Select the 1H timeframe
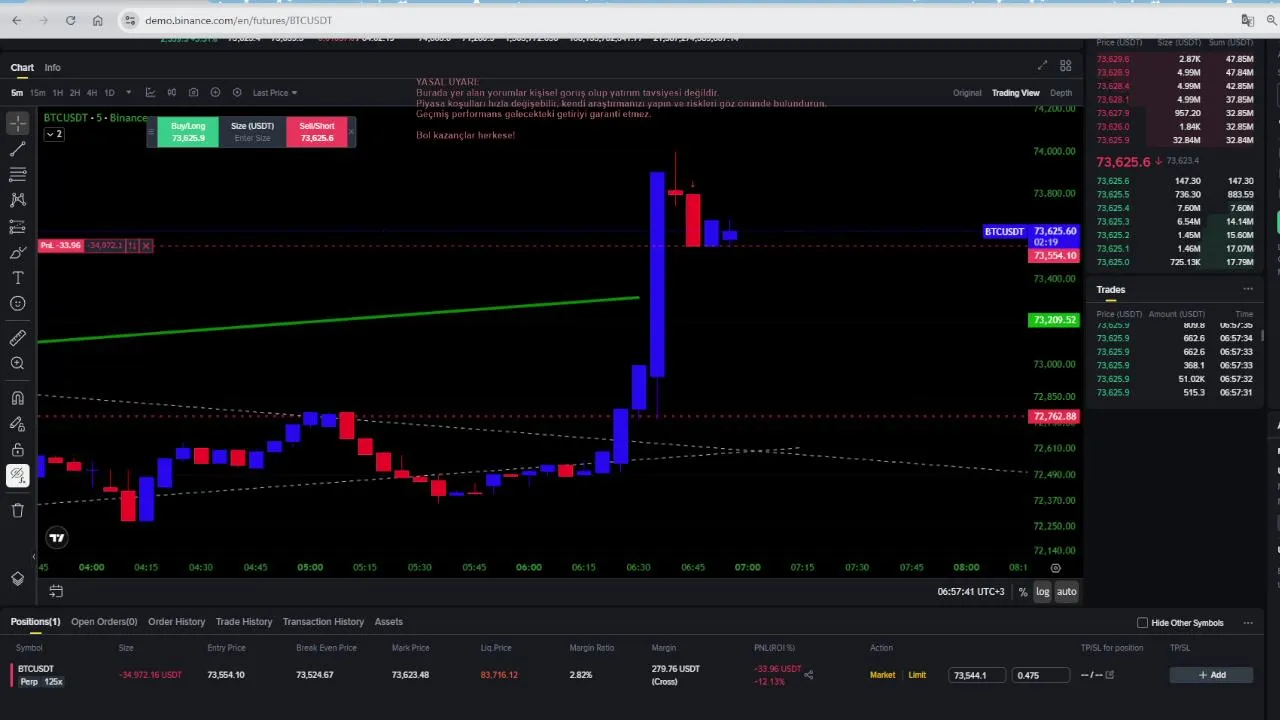The height and width of the screenshot is (720, 1280). (x=58, y=93)
